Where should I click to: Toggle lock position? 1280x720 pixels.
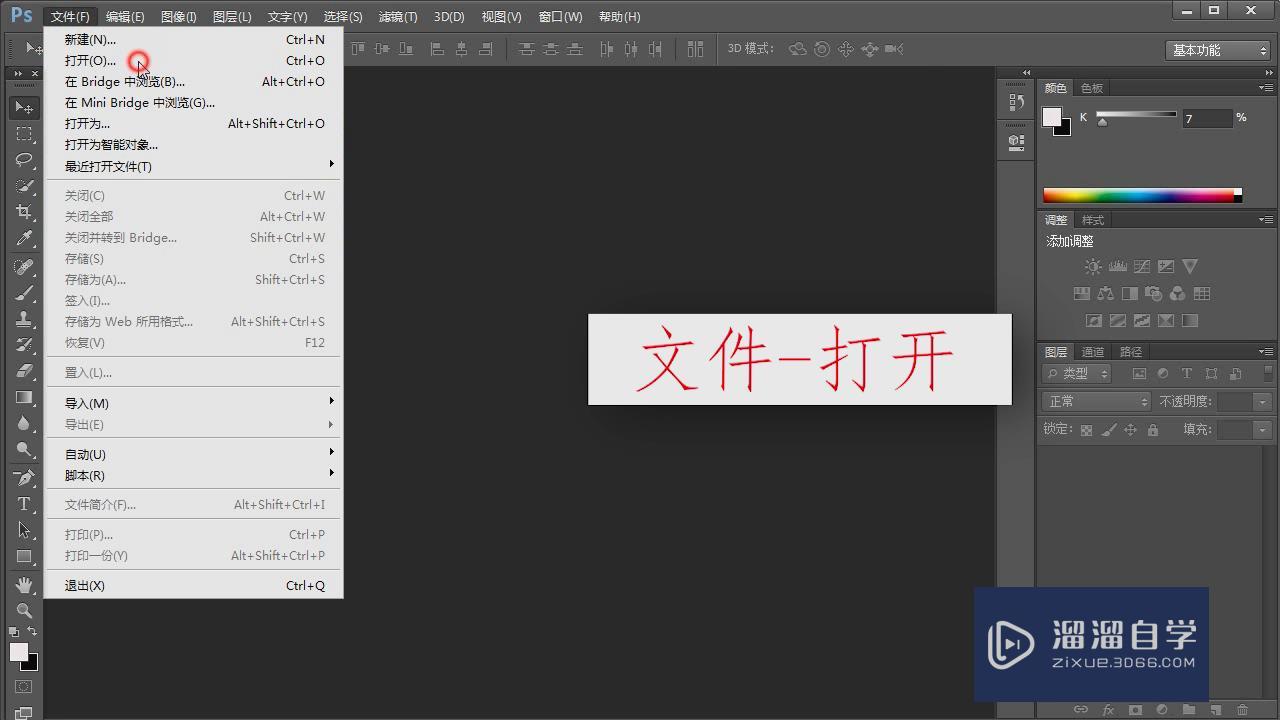[1131, 430]
